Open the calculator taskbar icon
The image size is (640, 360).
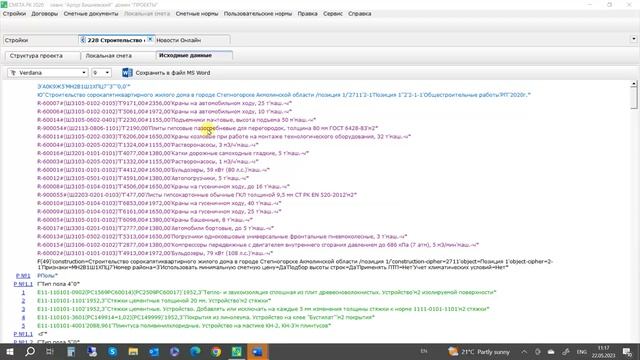71,351
